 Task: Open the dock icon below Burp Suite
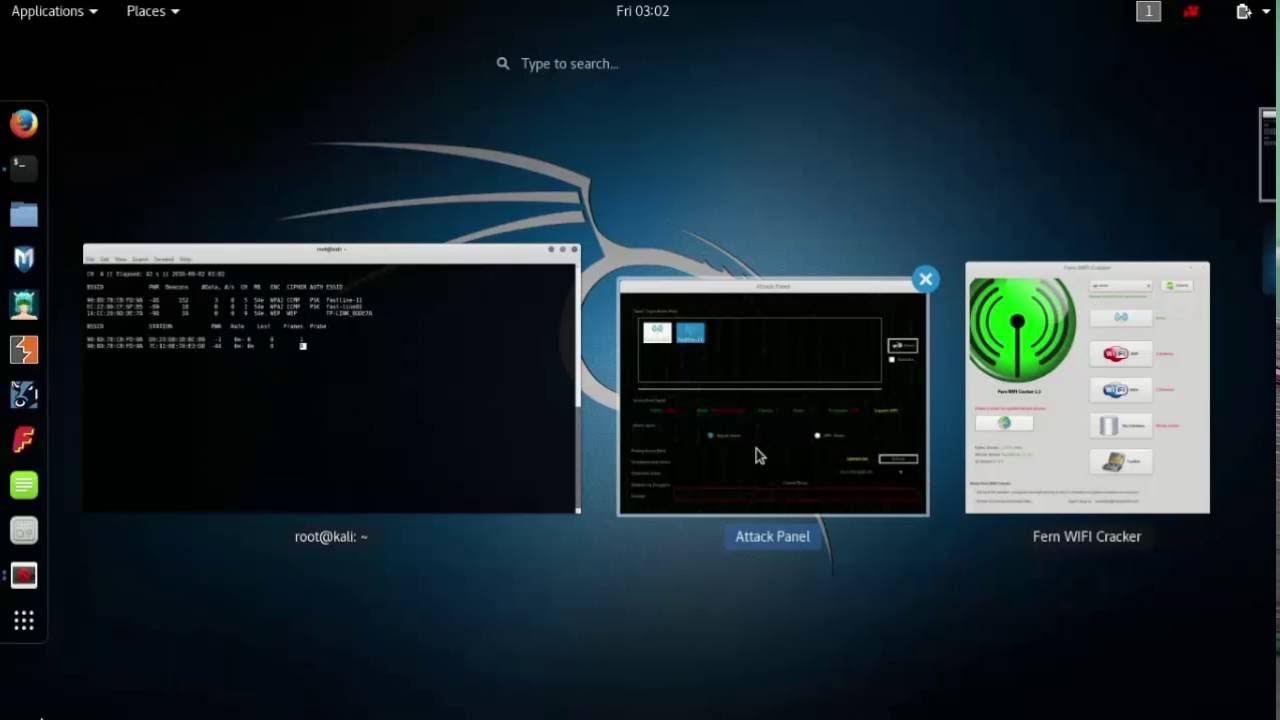point(24,395)
